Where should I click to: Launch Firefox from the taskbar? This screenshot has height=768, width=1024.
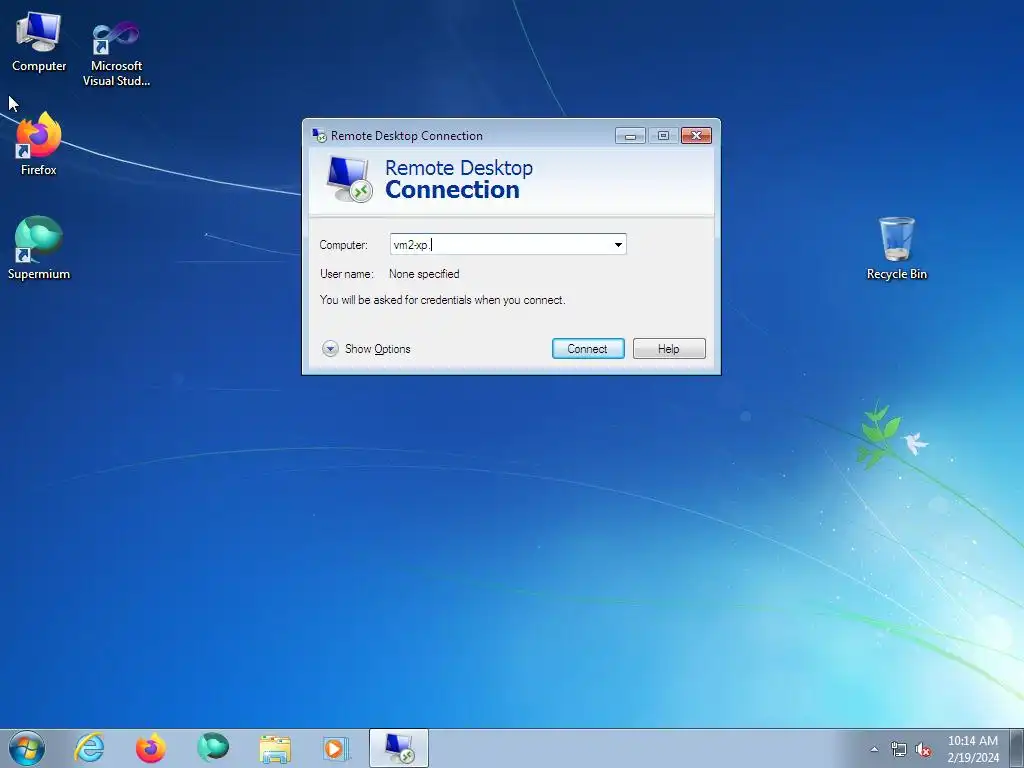coord(151,748)
